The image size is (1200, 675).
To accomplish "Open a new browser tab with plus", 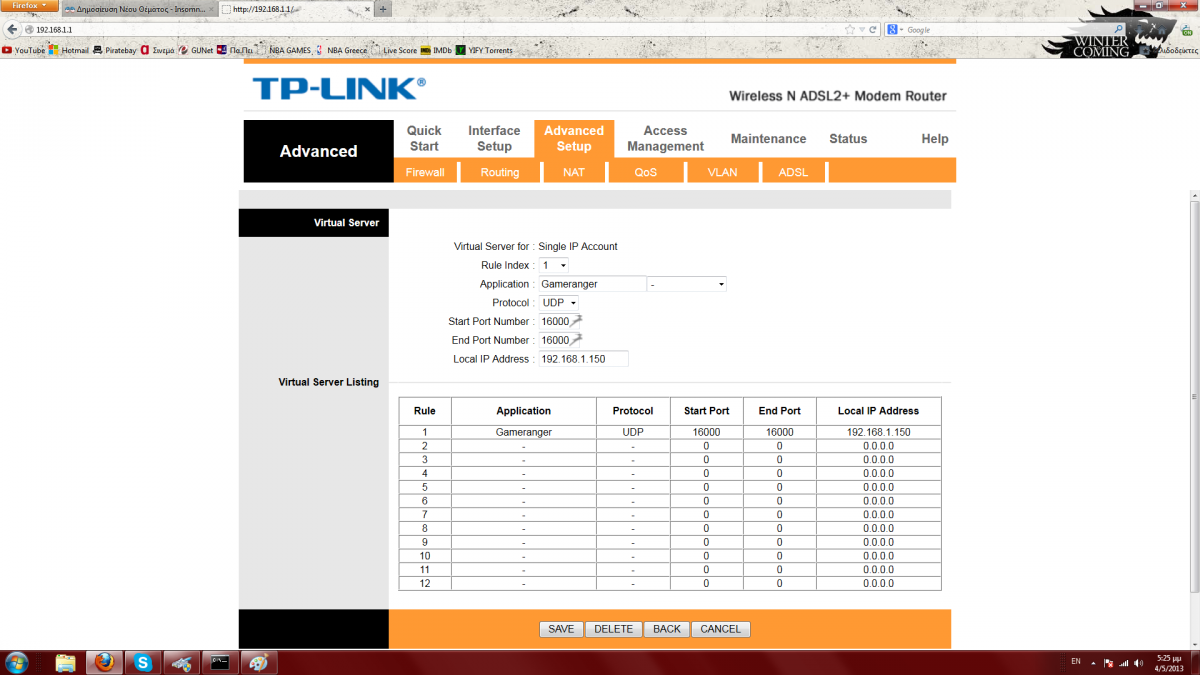I will 383,9.
